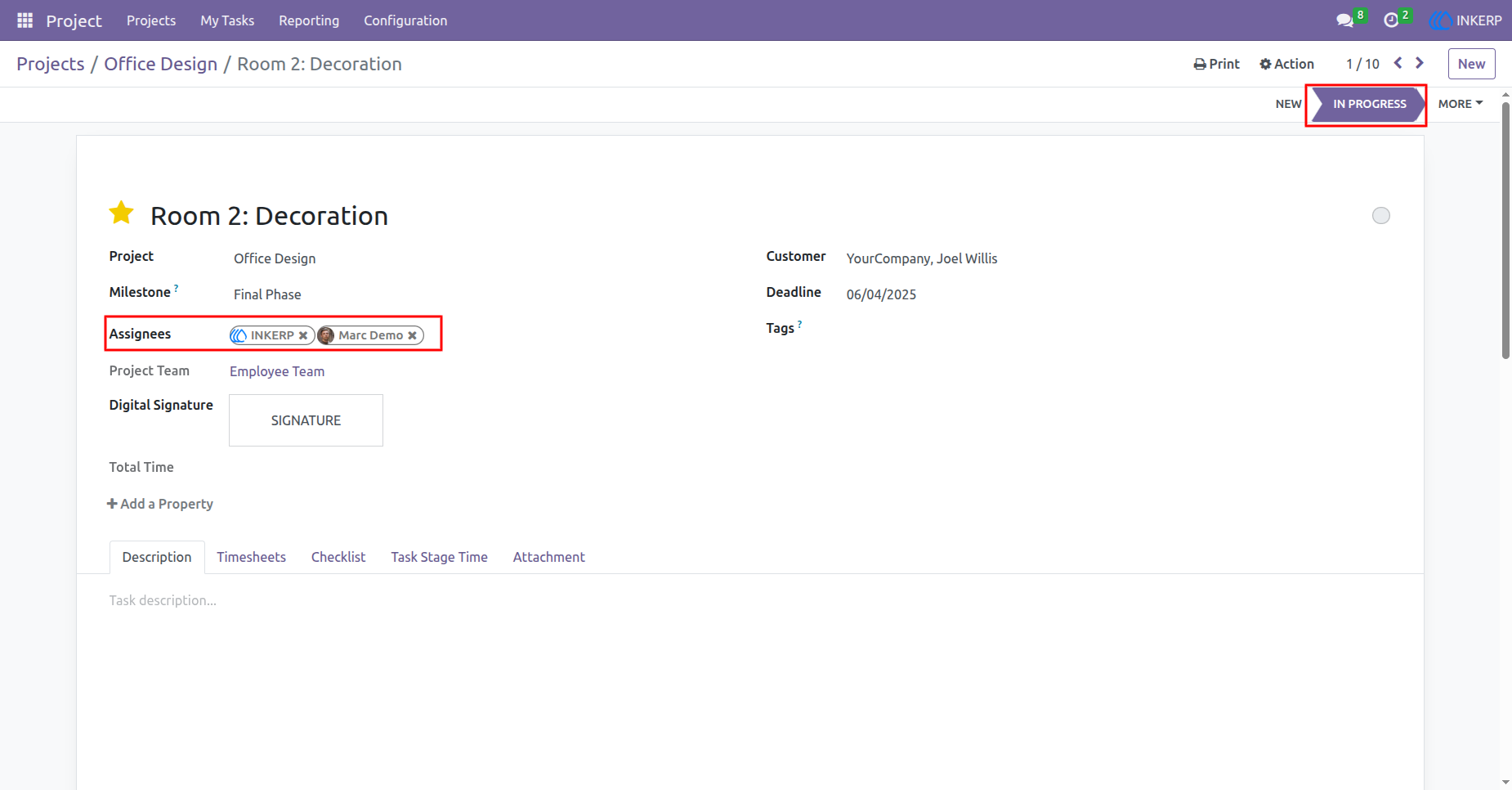Select the IN PROGRESS stage
1512x790 pixels.
[1369, 104]
